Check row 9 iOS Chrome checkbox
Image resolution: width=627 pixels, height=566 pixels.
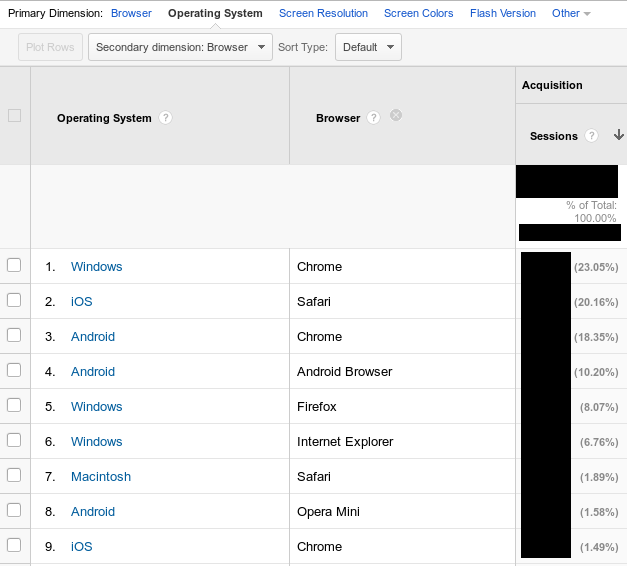14,545
